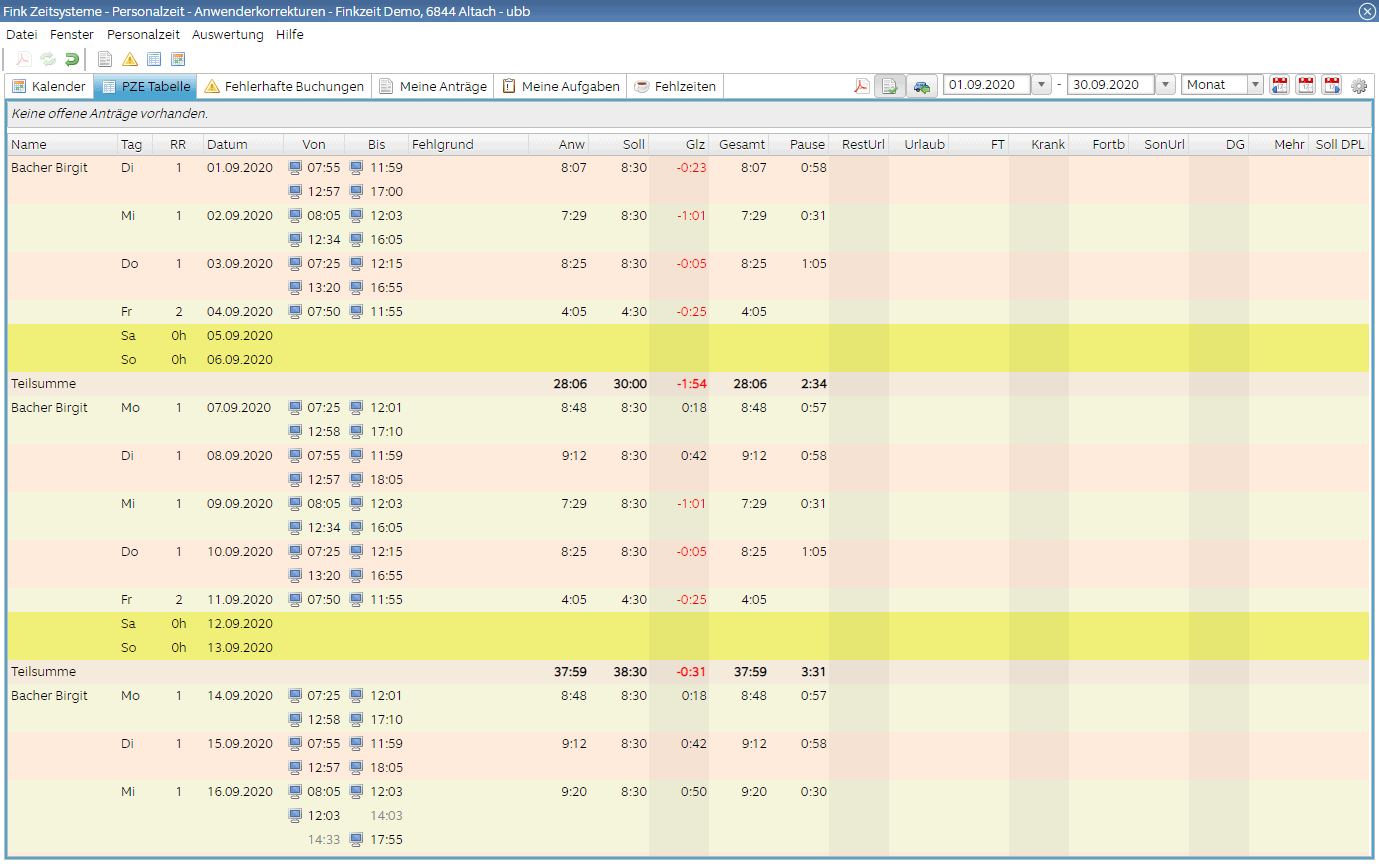The width and height of the screenshot is (1379, 864).
Task: Toggle the document-with-checkmark button
Action: 890,86
